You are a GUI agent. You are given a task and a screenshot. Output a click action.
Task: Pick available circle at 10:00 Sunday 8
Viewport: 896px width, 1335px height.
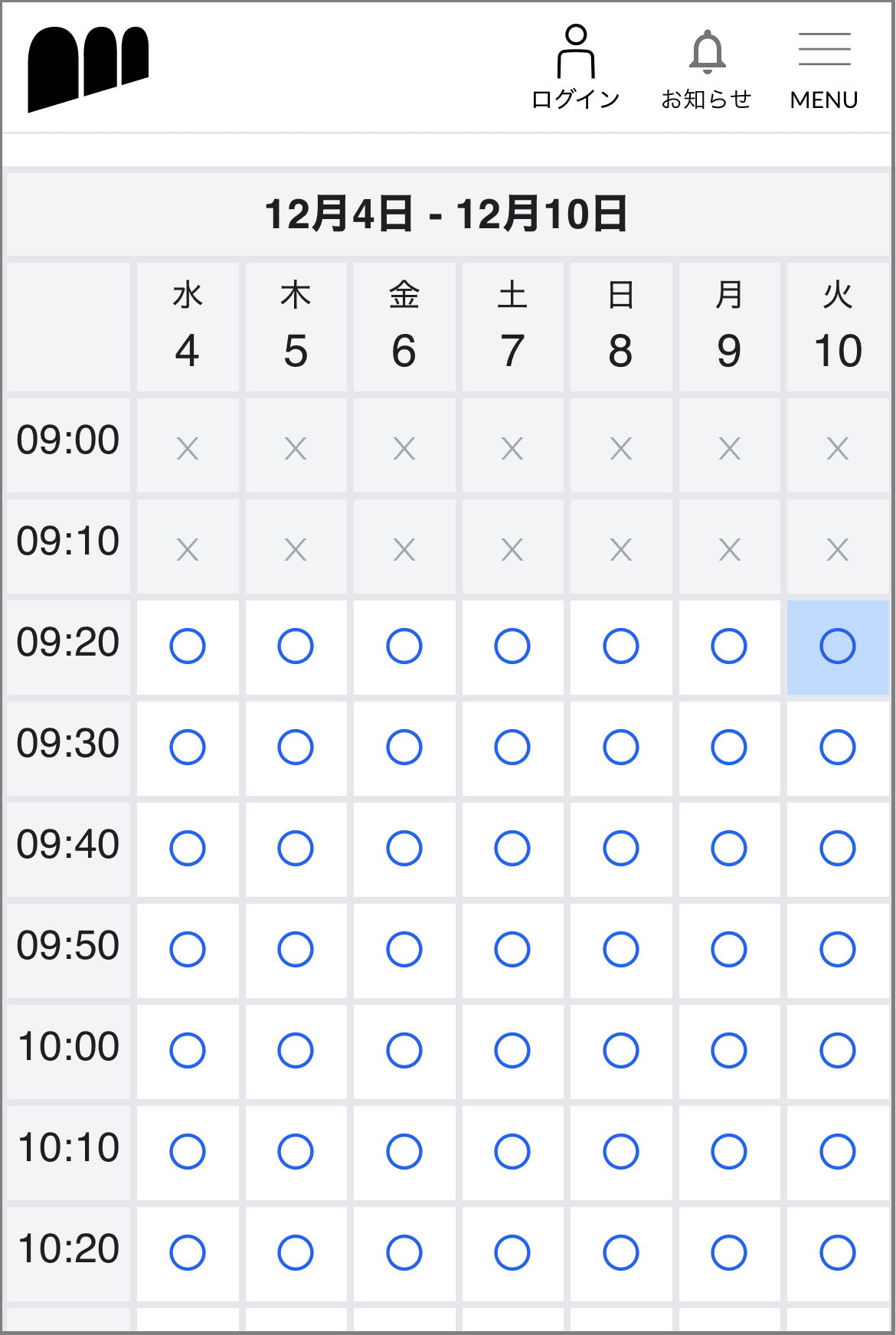click(621, 1051)
